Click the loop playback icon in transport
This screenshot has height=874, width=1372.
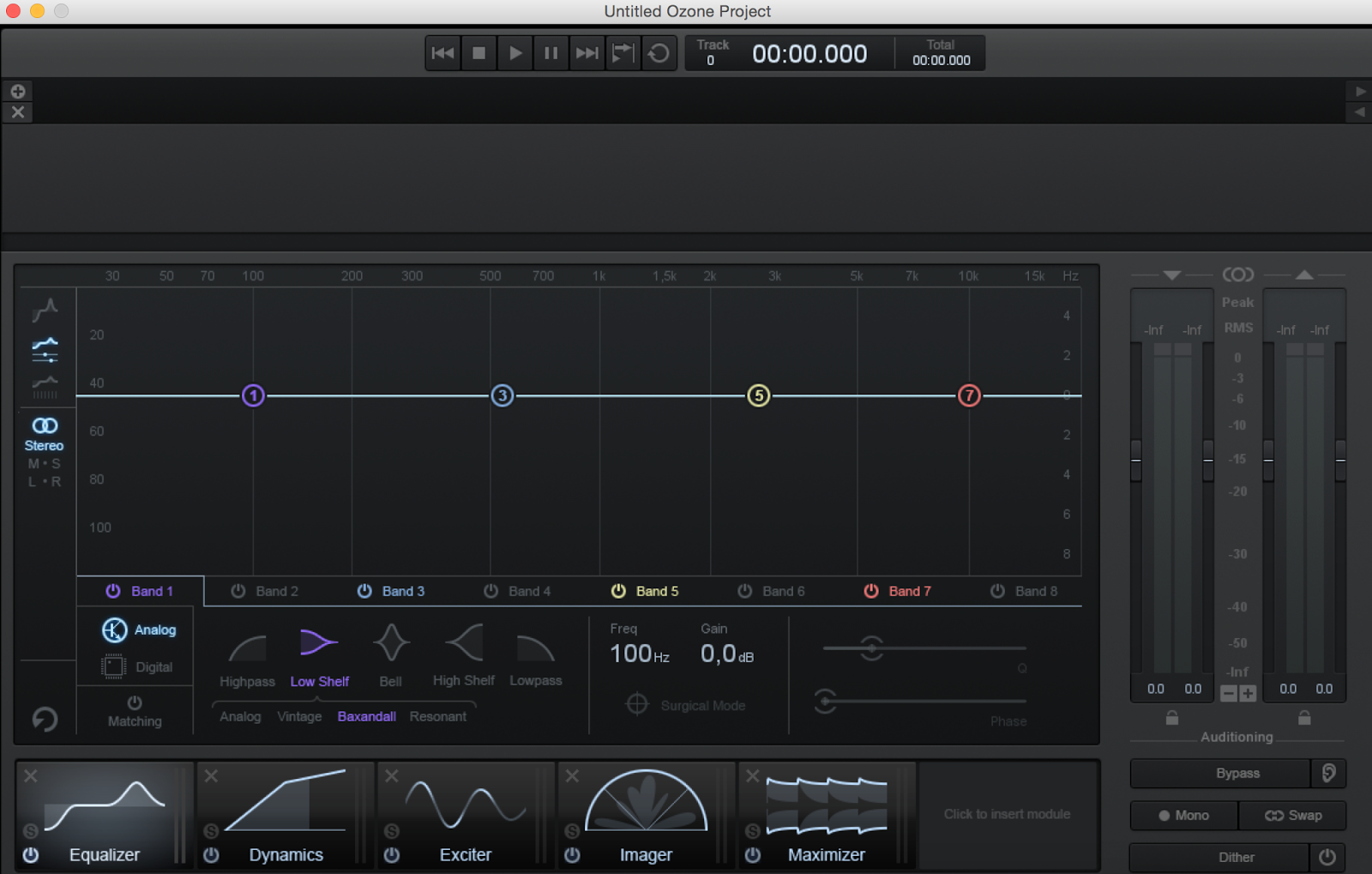(x=659, y=53)
